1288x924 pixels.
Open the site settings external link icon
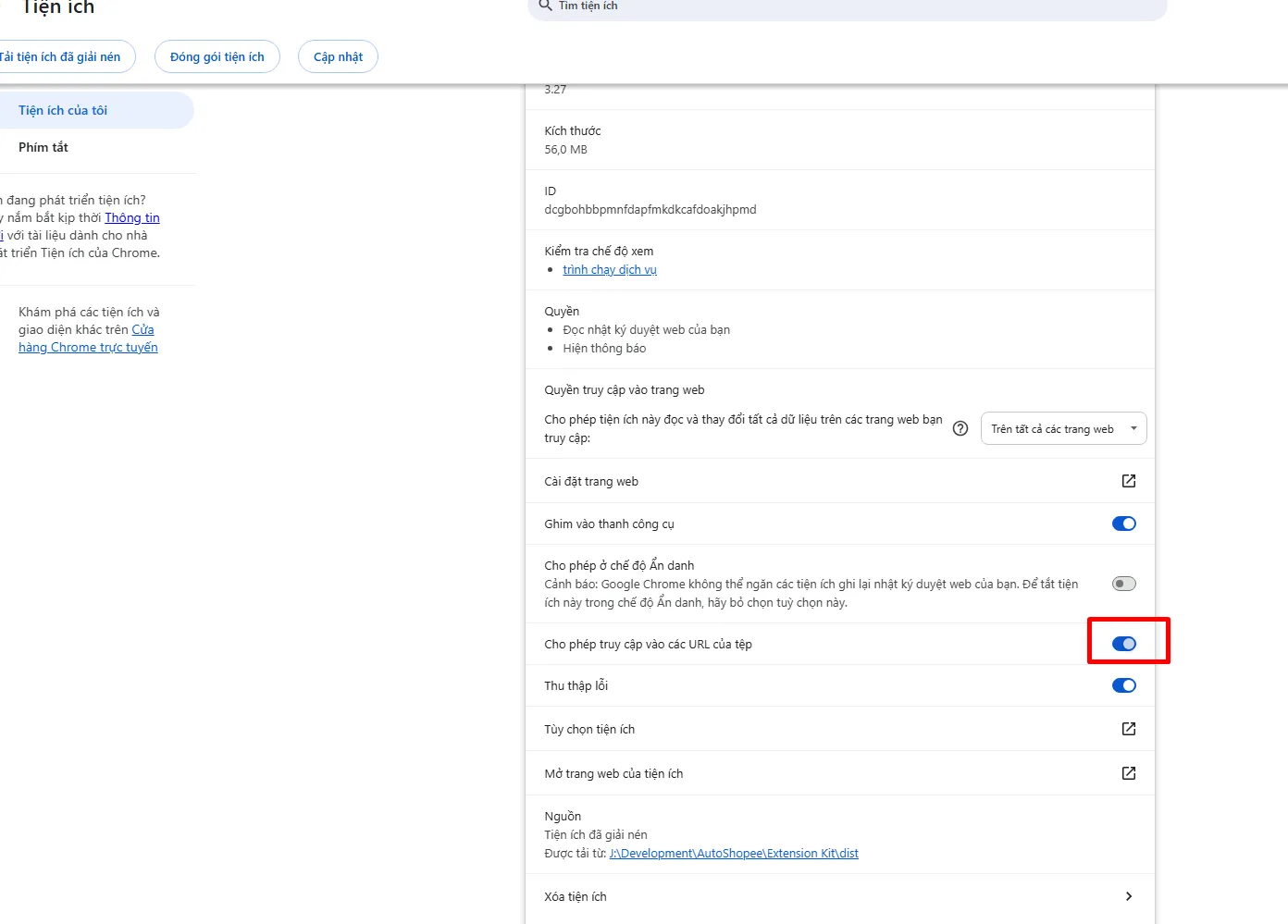click(x=1128, y=481)
